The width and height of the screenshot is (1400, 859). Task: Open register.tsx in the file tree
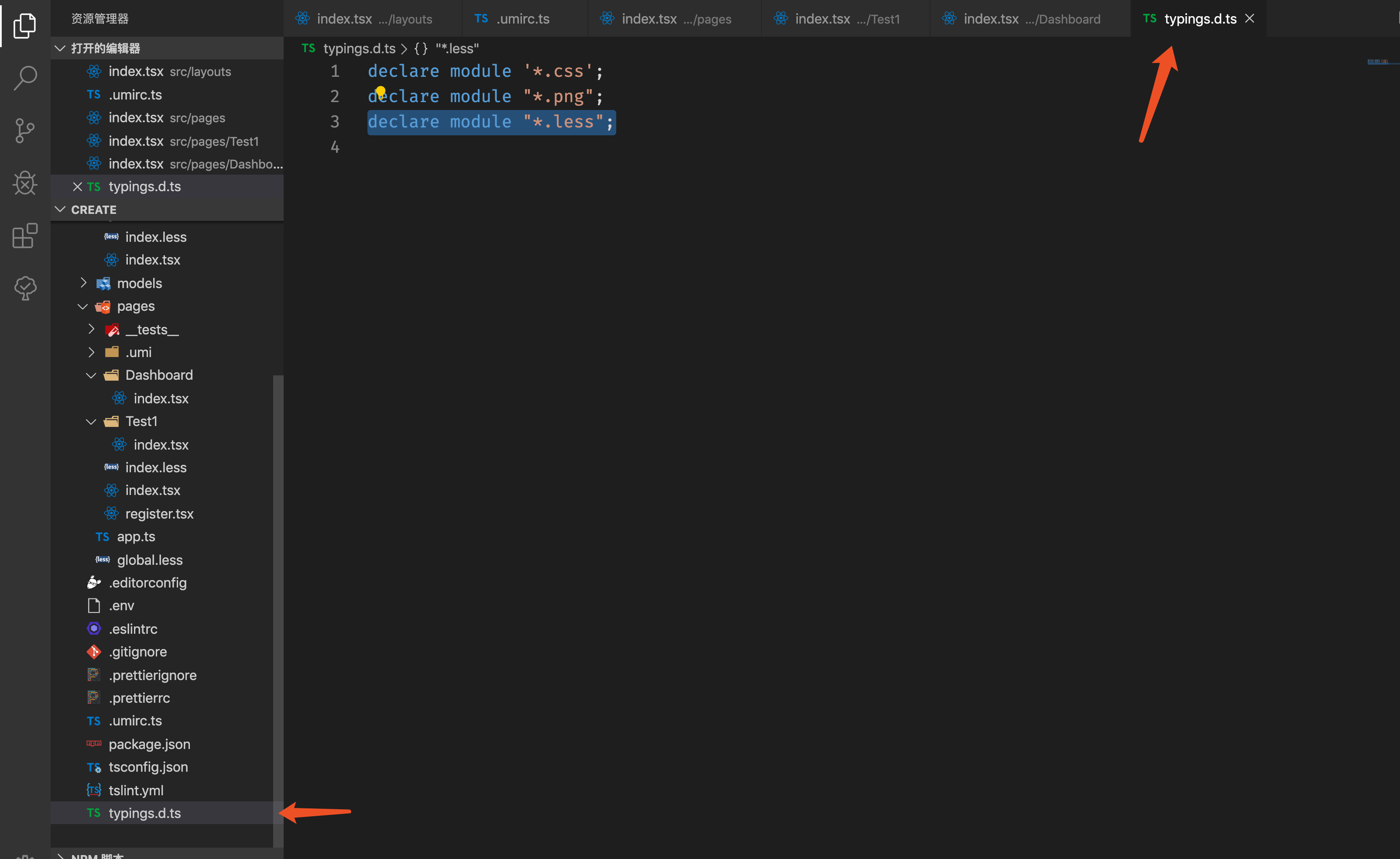click(159, 514)
